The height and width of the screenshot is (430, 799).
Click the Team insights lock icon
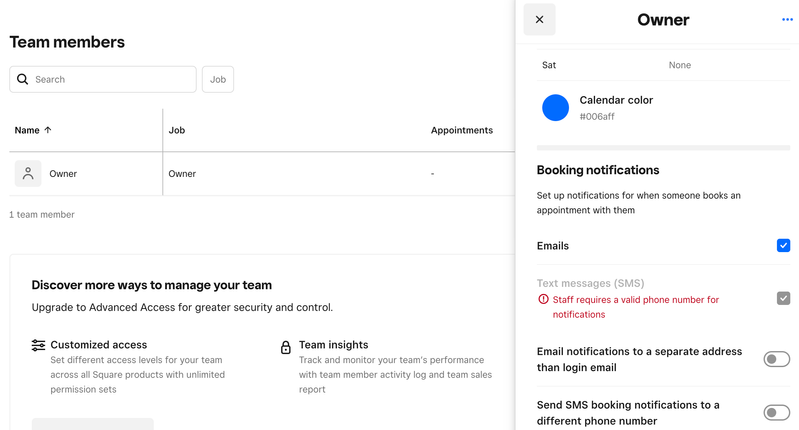pos(286,347)
